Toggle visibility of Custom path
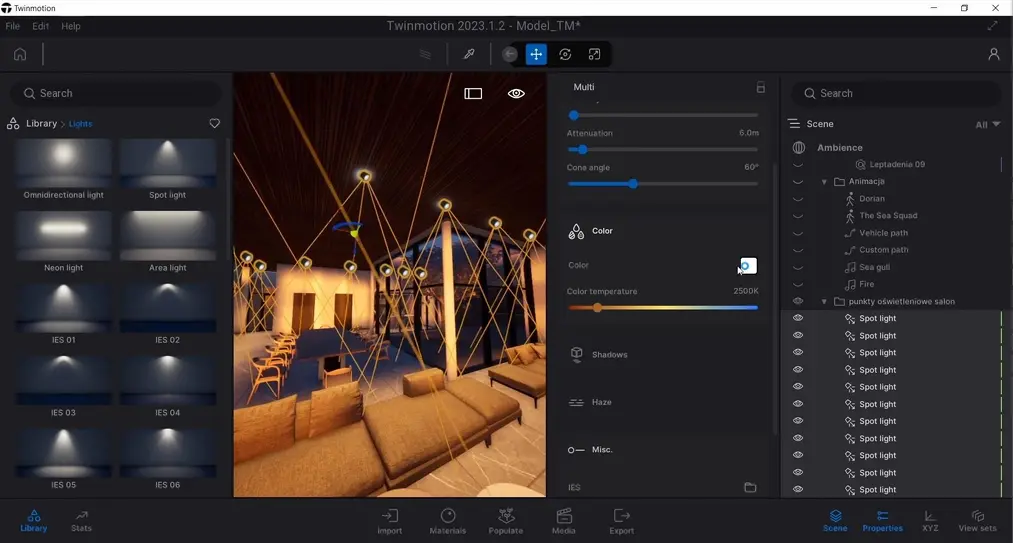The height and width of the screenshot is (543, 1013). [798, 250]
